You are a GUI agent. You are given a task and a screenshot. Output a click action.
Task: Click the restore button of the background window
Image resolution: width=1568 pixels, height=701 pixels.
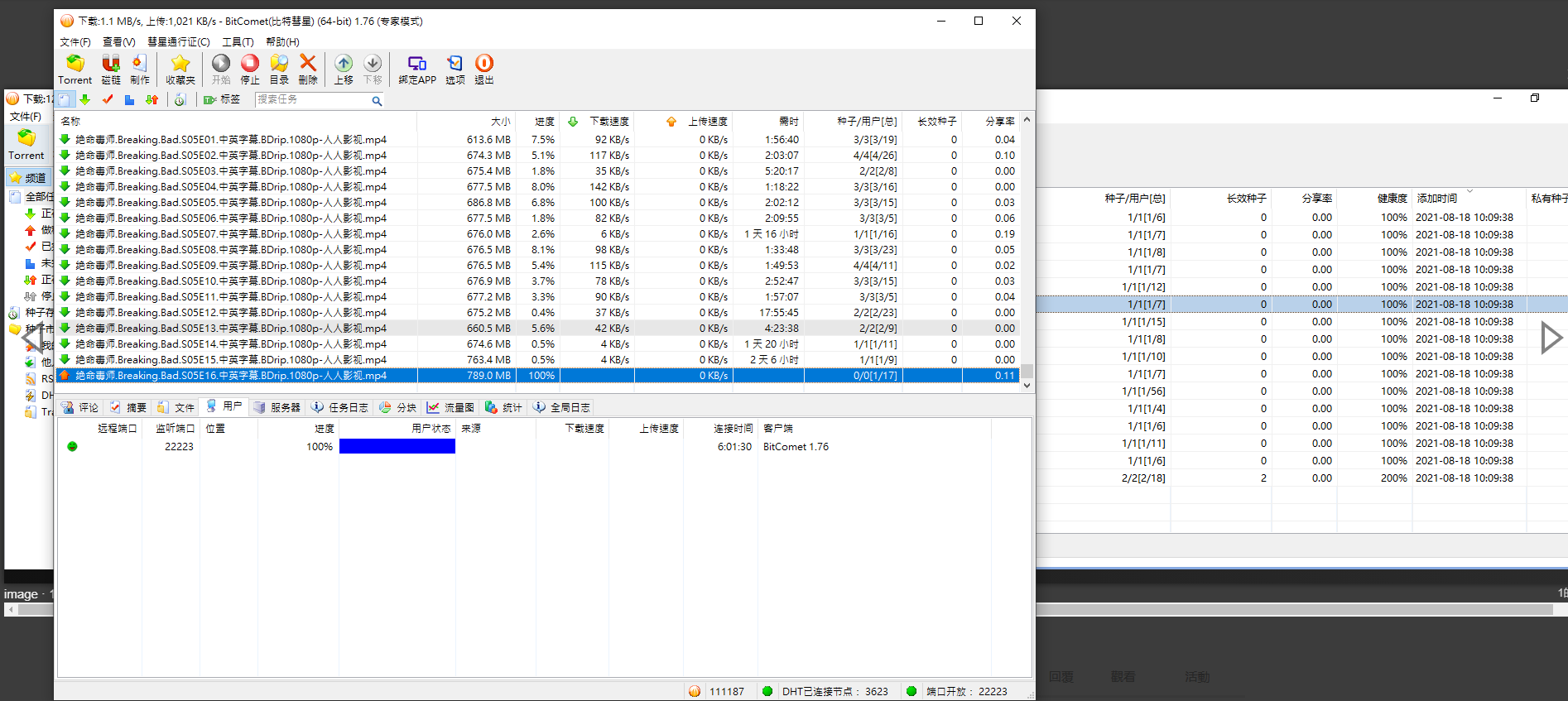pos(1535,98)
